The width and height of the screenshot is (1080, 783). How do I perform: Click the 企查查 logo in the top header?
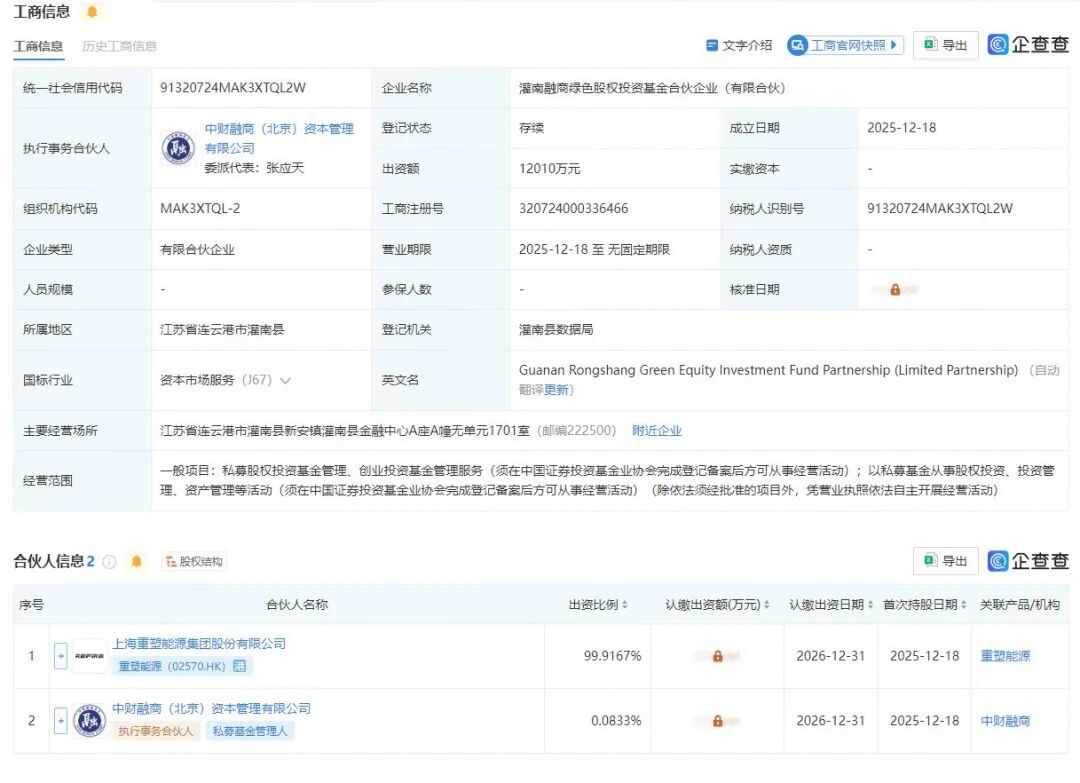click(1028, 45)
